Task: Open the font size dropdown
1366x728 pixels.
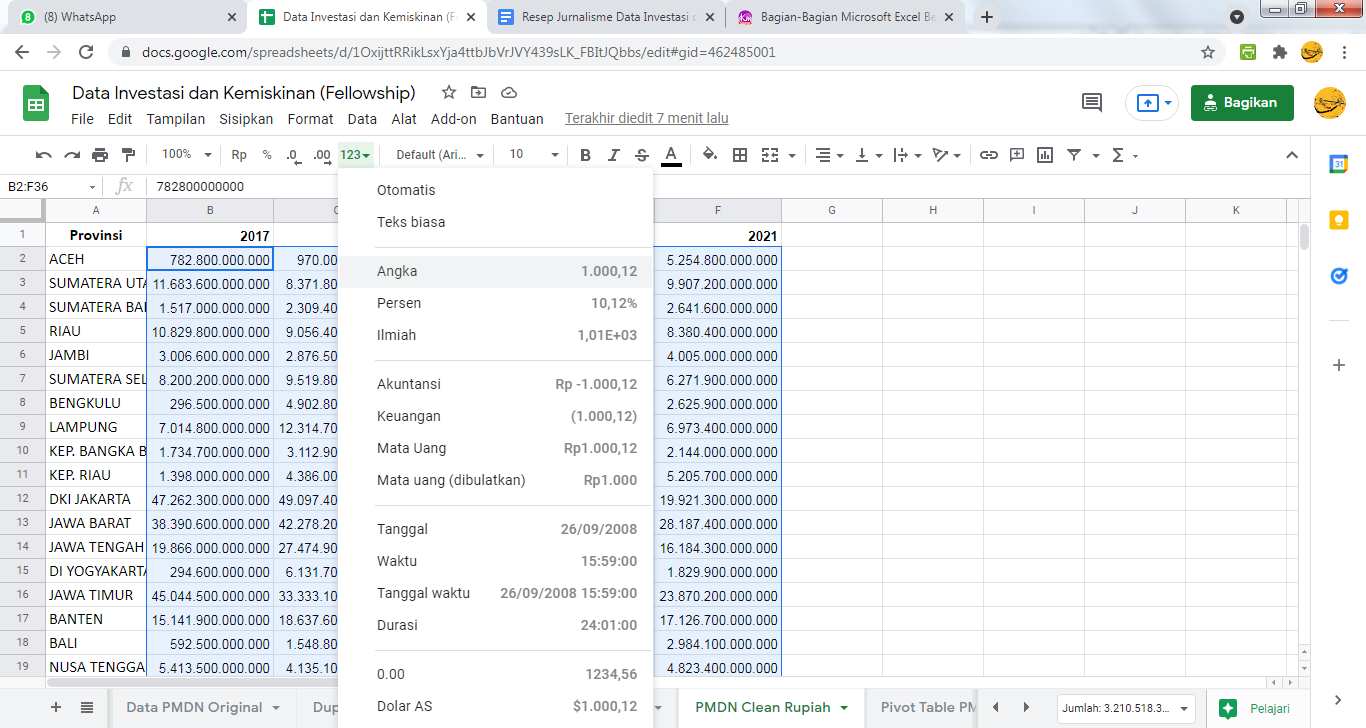Action: (533, 155)
